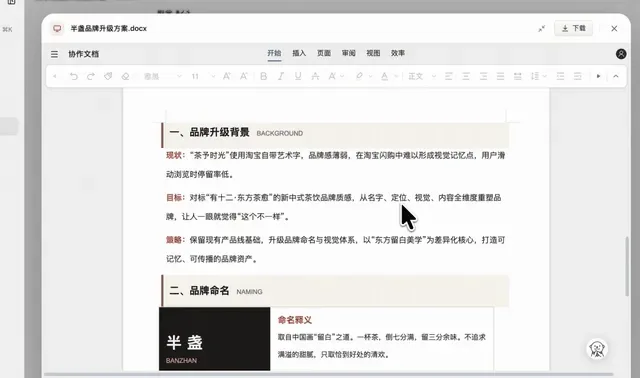This screenshot has height=378, width=640.
Task: Apply the highlighter pen color
Action: 359,76
